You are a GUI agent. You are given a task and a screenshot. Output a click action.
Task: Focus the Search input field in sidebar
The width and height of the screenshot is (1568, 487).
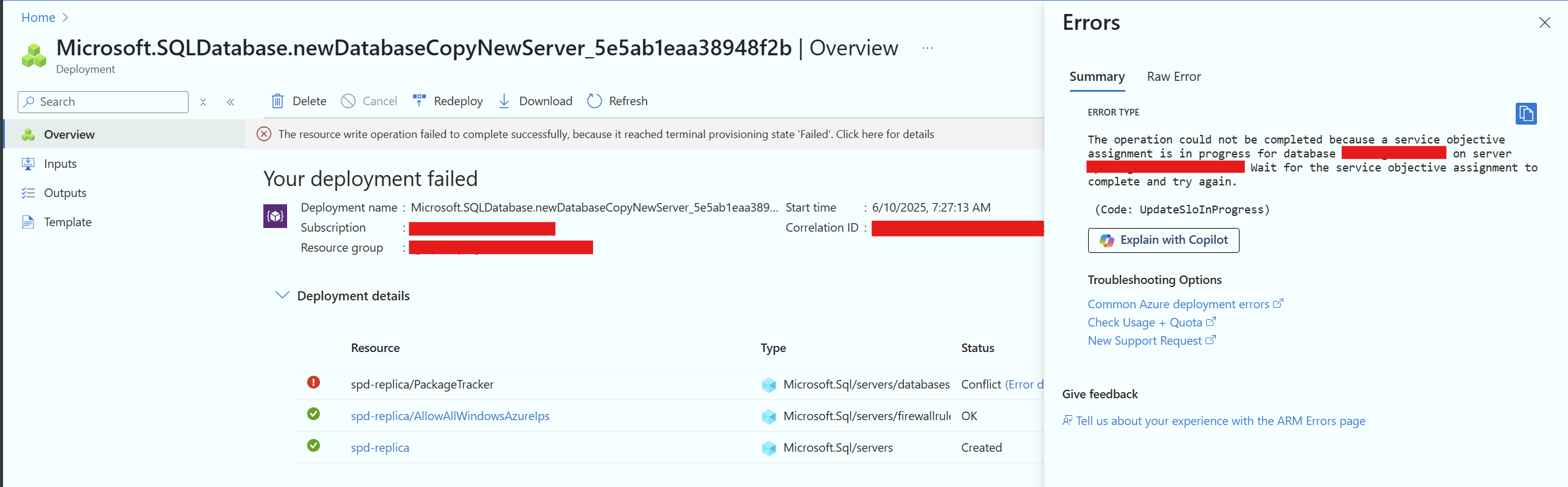pyautogui.click(x=103, y=102)
